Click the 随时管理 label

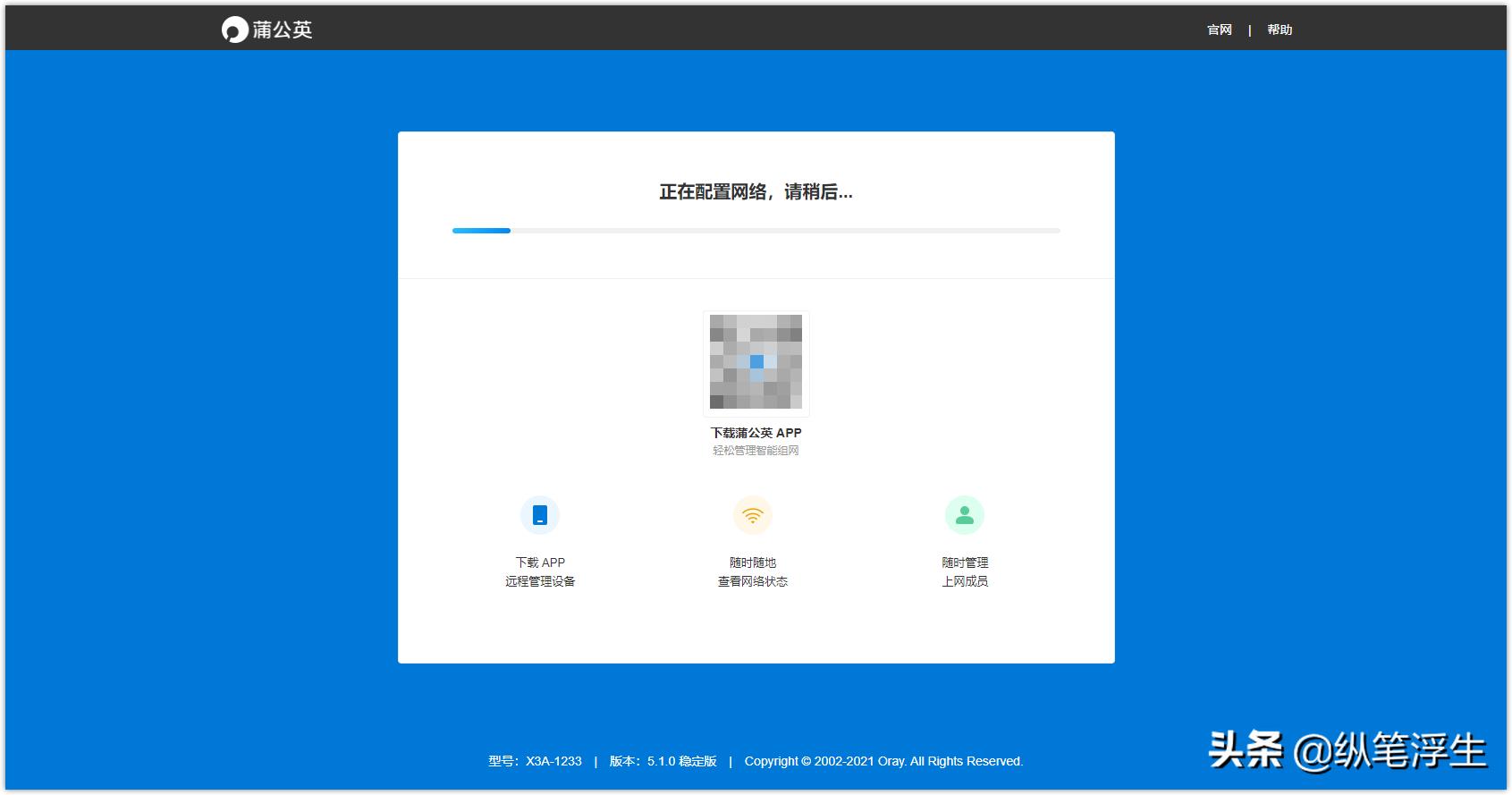965,562
